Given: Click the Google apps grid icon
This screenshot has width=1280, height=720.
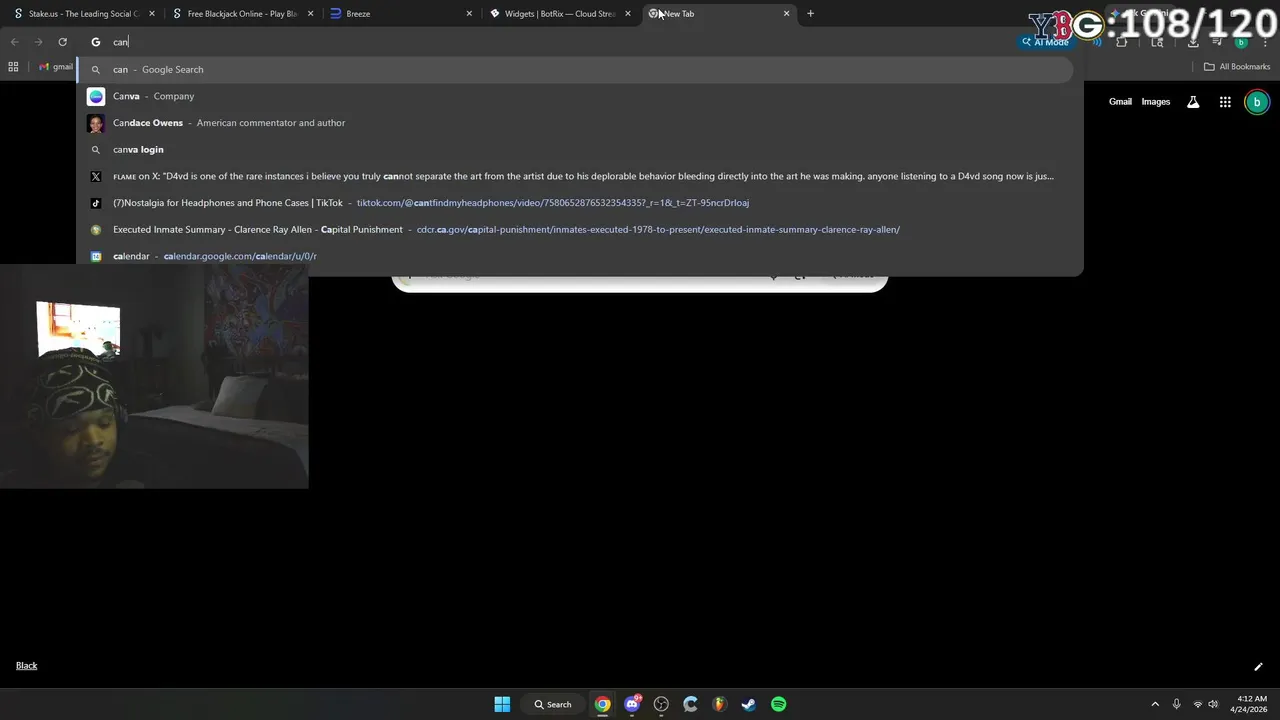Looking at the screenshot, I should pyautogui.click(x=1225, y=102).
